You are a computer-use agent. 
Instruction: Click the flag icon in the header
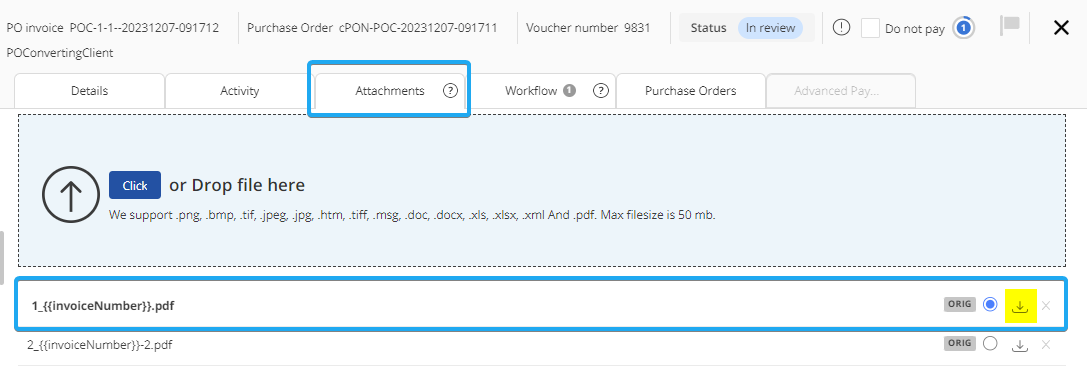tap(1009, 26)
